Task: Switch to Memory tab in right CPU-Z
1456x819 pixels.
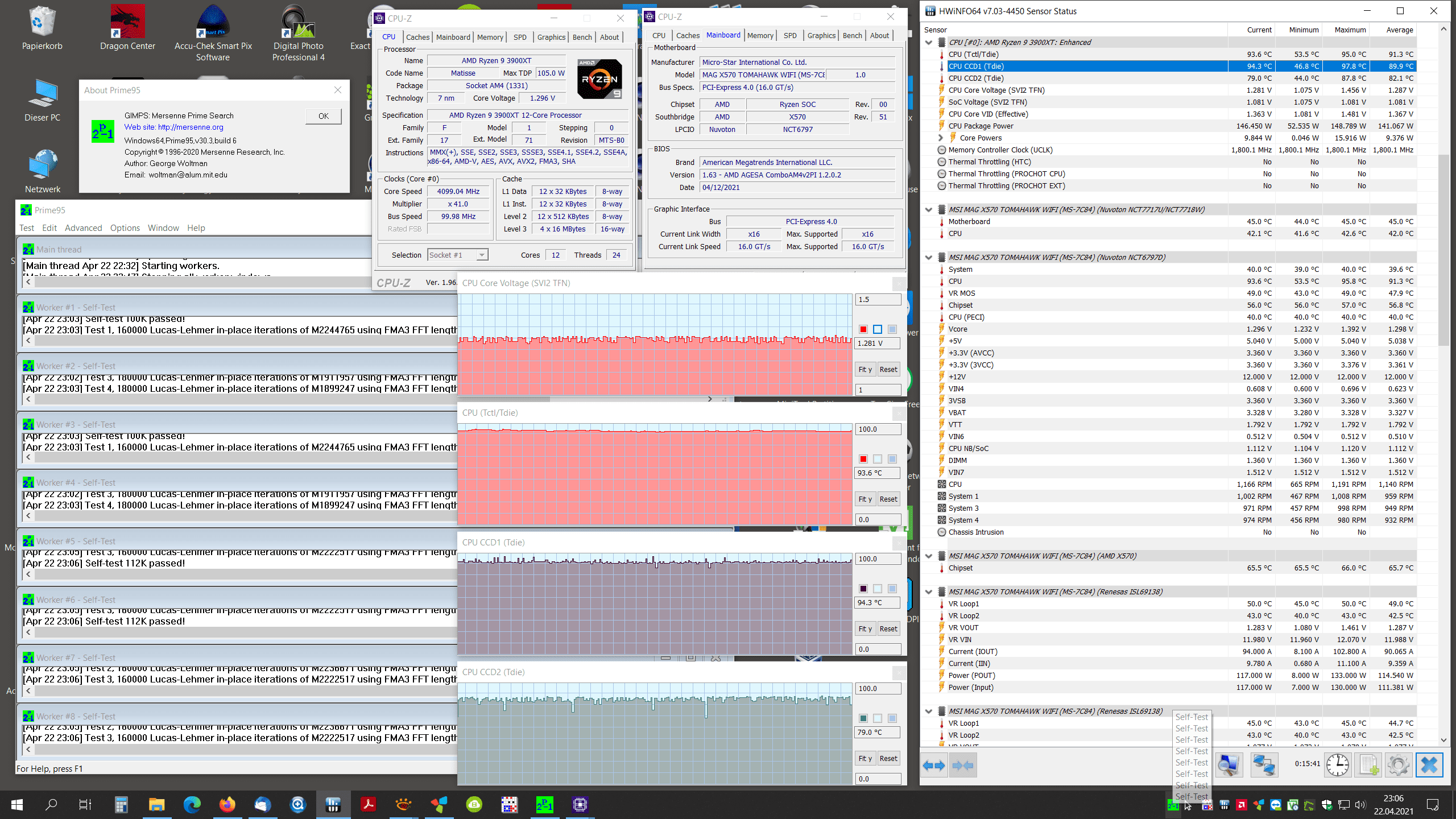Action: tap(760, 35)
